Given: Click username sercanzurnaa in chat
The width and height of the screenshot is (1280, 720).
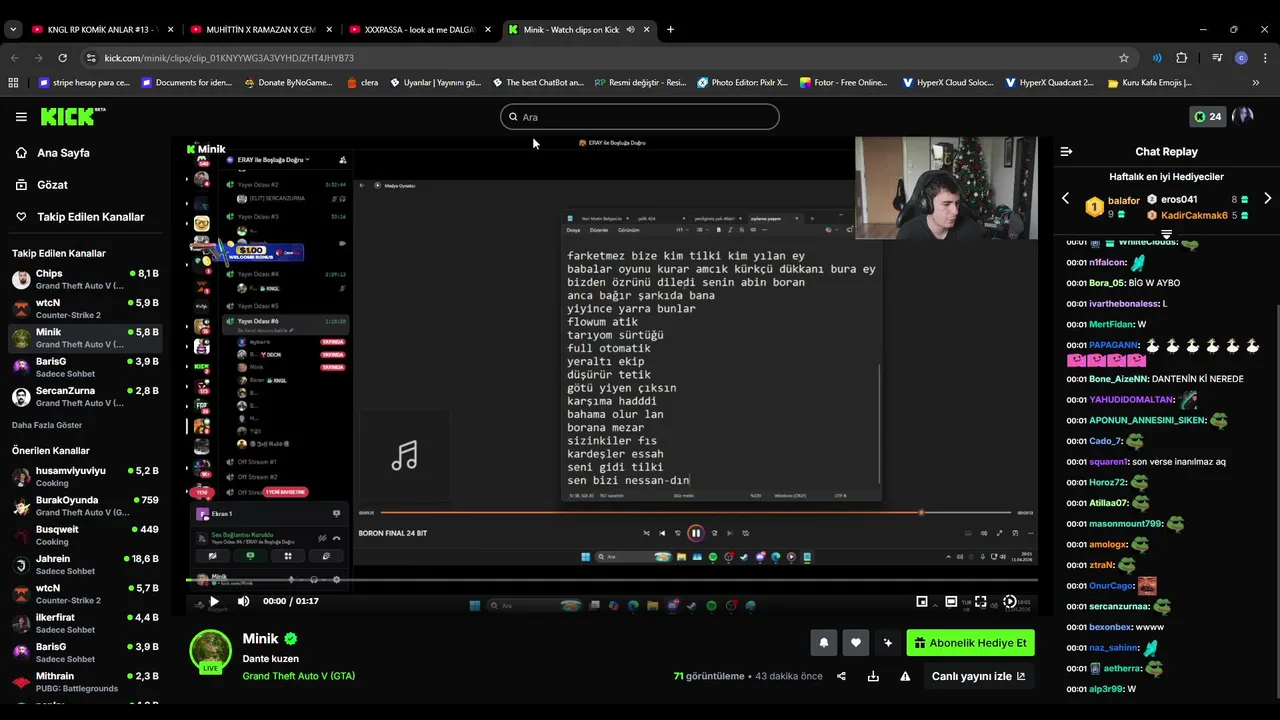Looking at the screenshot, I should 1119,607.
